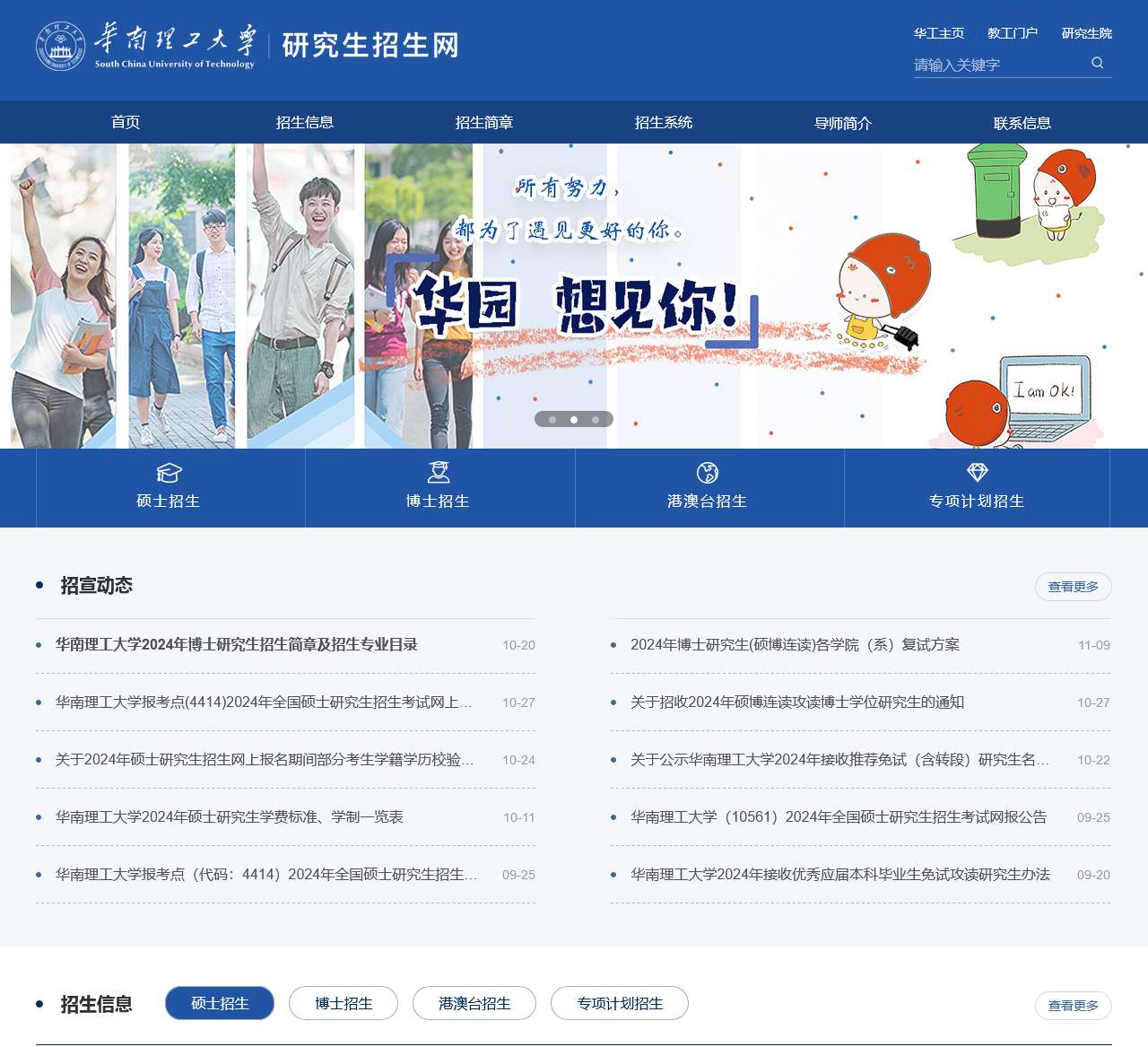
Task: Click the 11-09 date in right column
Action: [x=1094, y=645]
